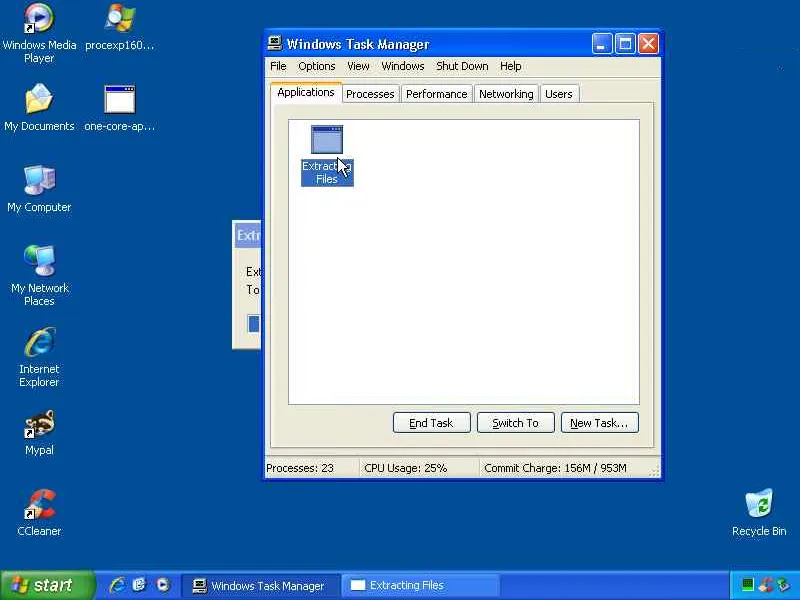800x600 pixels.
Task: Open the File menu in Task Manager
Action: click(278, 66)
